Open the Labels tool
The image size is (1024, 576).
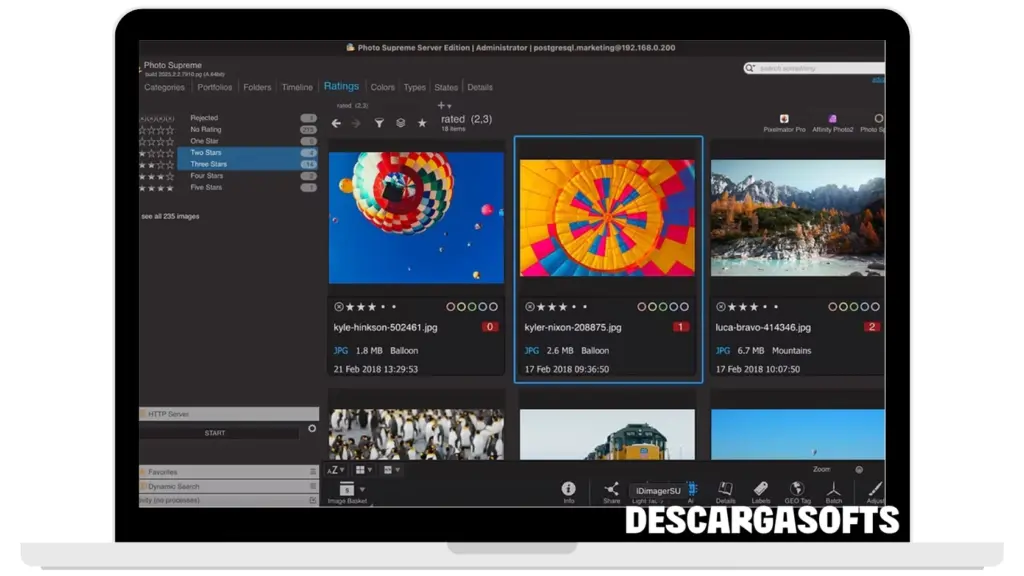pyautogui.click(x=760, y=489)
